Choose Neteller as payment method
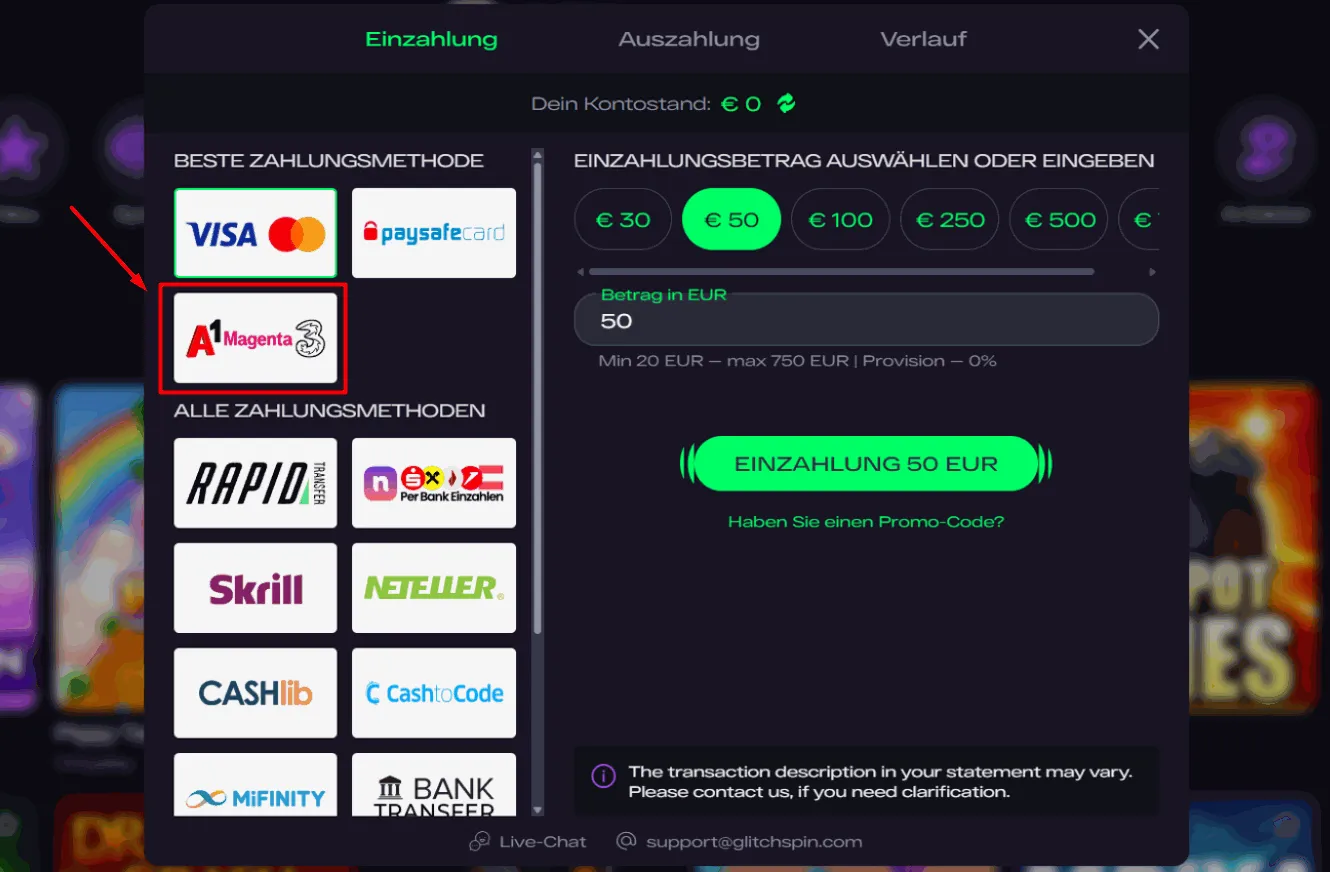This screenshot has height=872, width=1330. pyautogui.click(x=434, y=588)
